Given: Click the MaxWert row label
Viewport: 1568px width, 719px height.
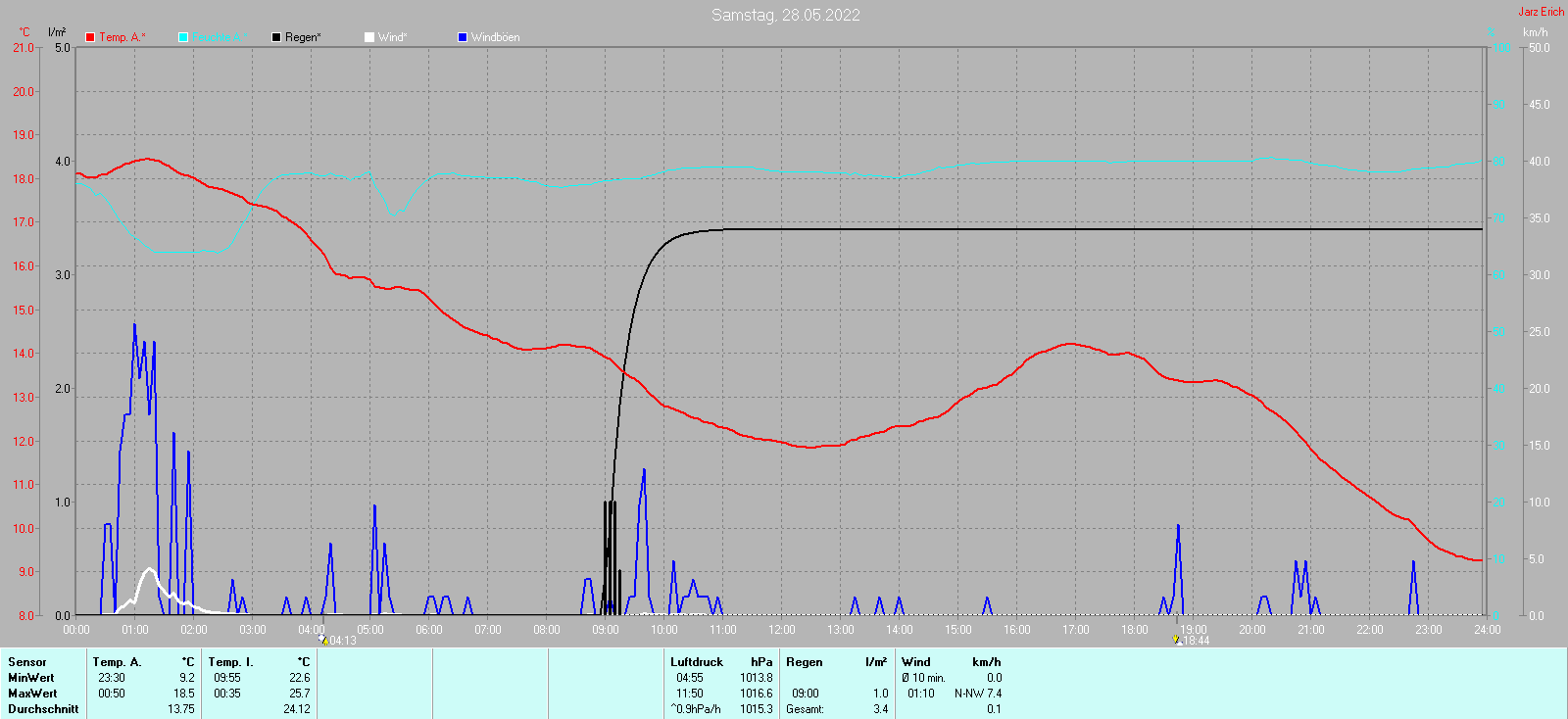Looking at the screenshot, I should [x=32, y=694].
